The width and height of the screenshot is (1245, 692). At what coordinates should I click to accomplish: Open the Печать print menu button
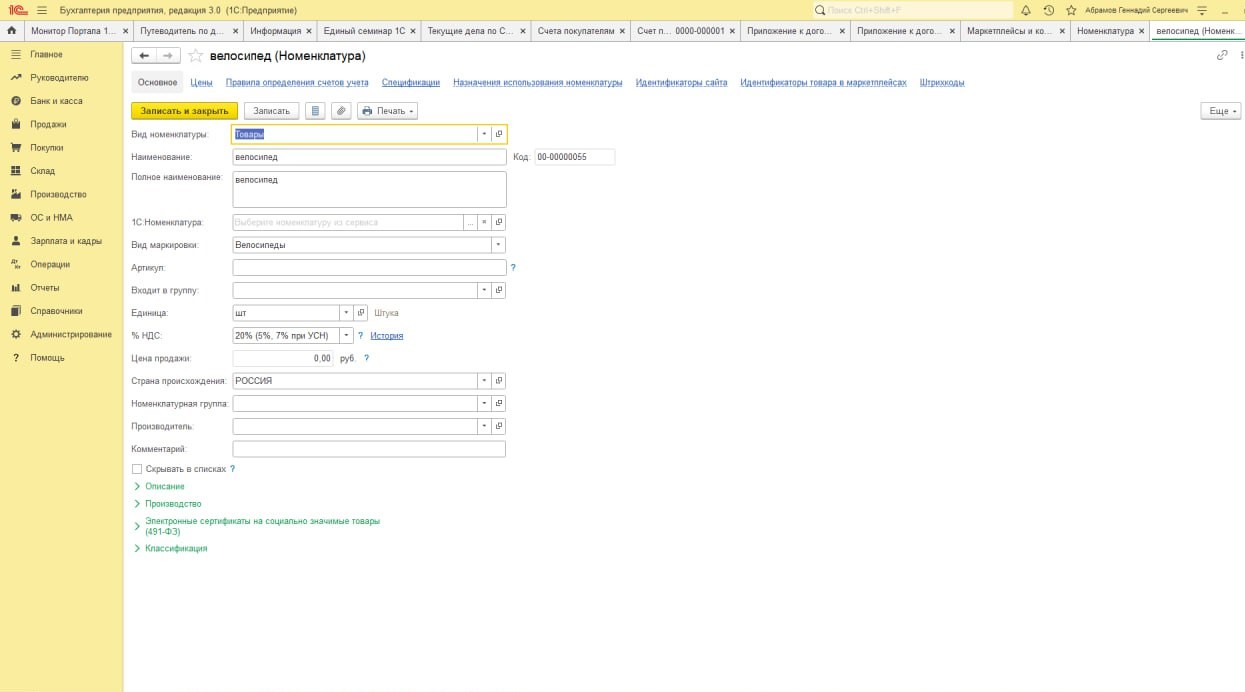pyautogui.click(x=387, y=111)
